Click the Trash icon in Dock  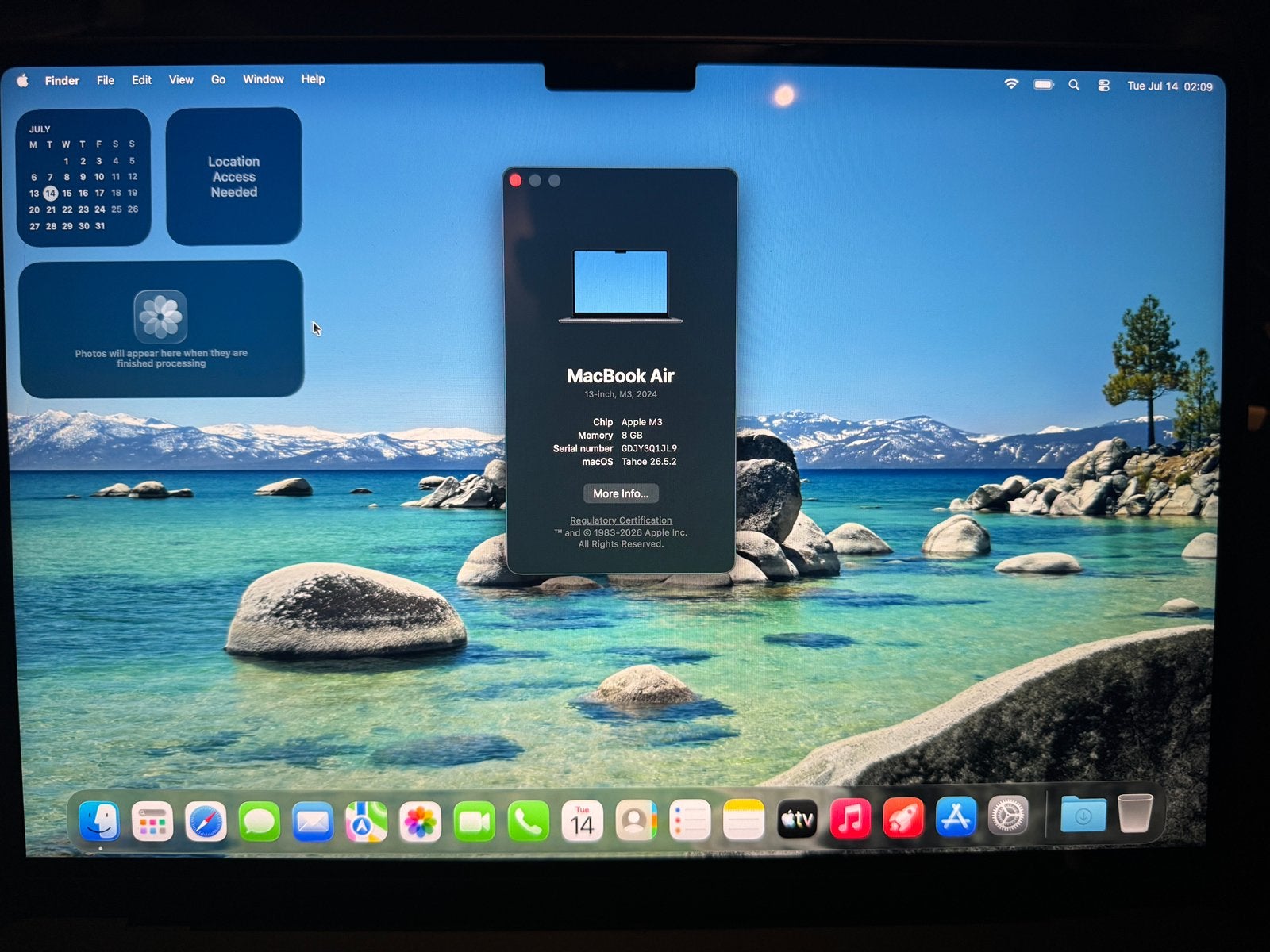1135,812
